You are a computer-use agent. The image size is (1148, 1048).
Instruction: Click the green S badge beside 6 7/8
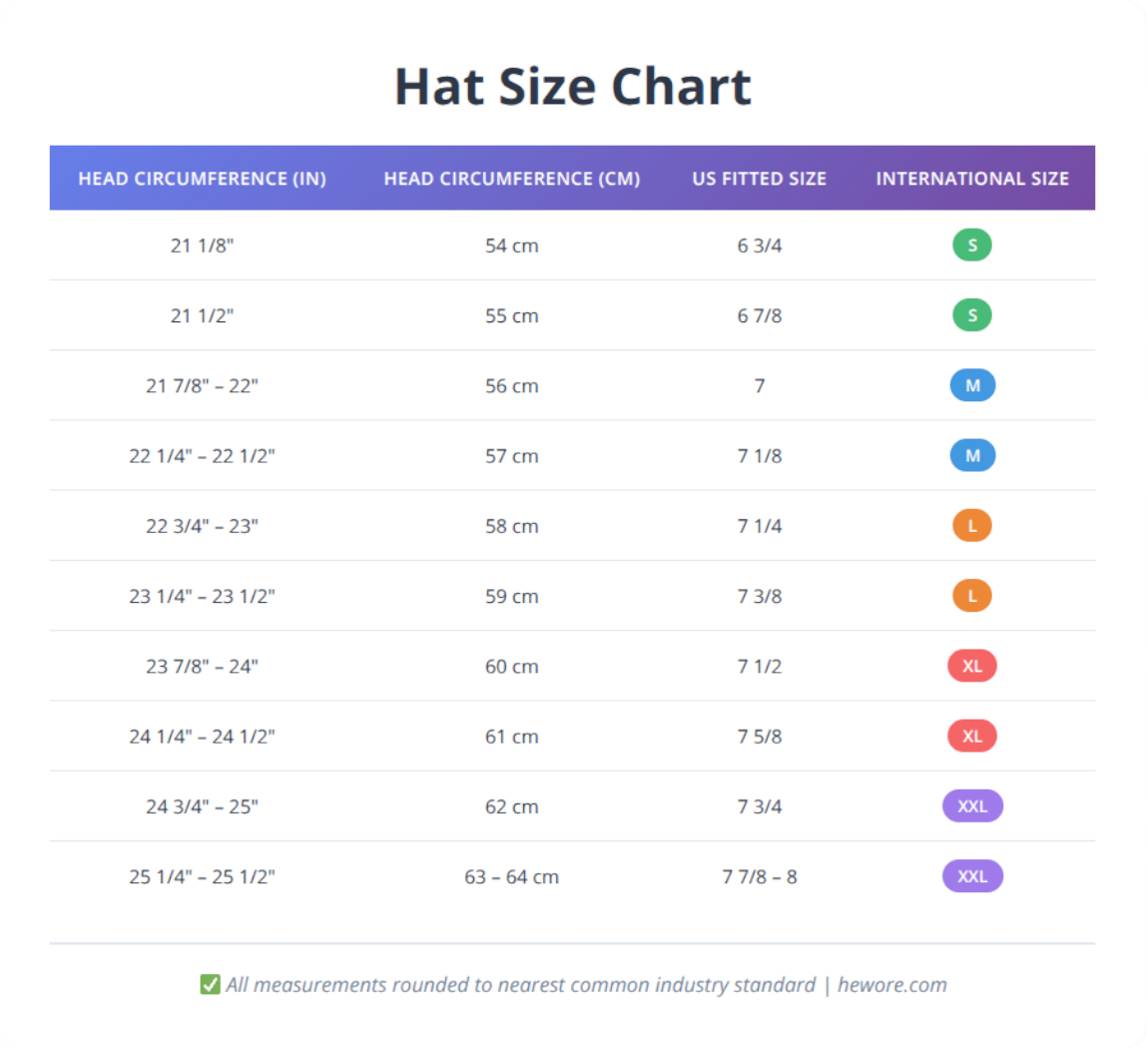[971, 314]
